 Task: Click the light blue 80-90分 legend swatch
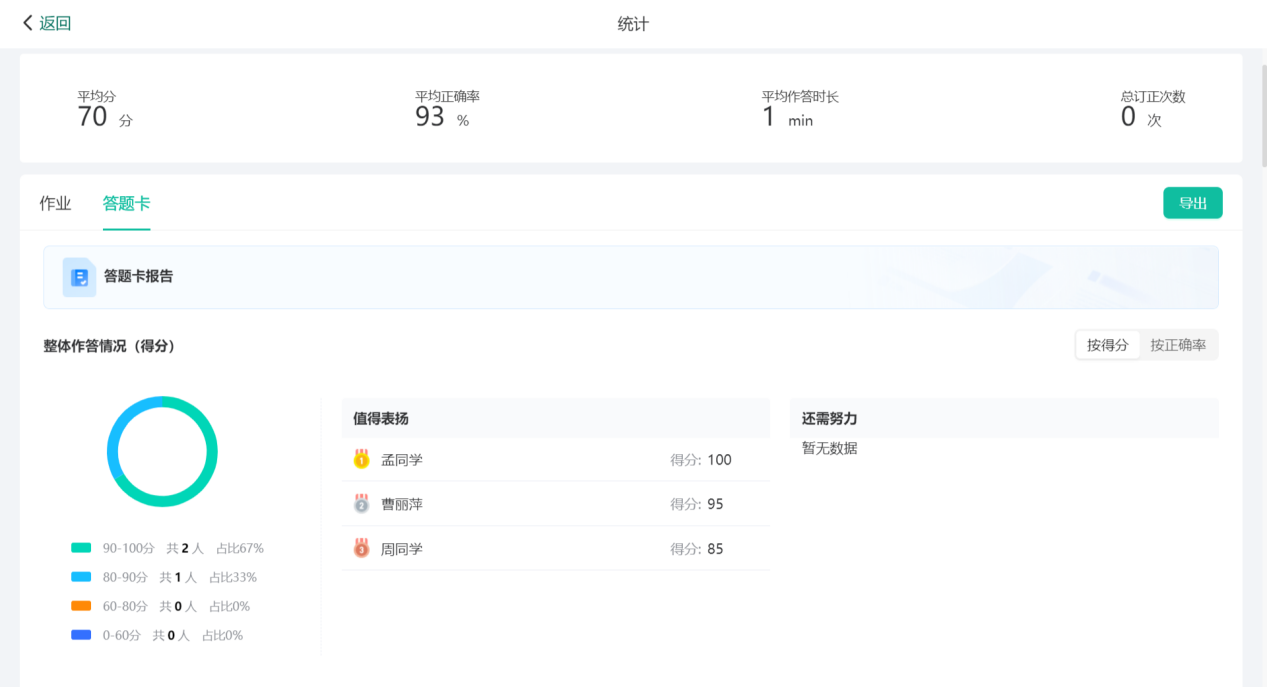[81, 577]
